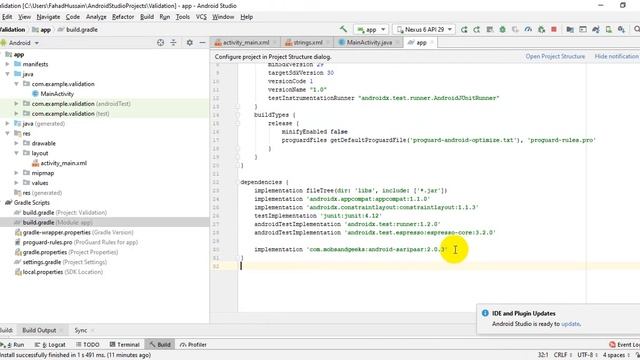The width and height of the screenshot is (640, 360).
Task: Open the Refactor menu
Action: [x=123, y=17]
